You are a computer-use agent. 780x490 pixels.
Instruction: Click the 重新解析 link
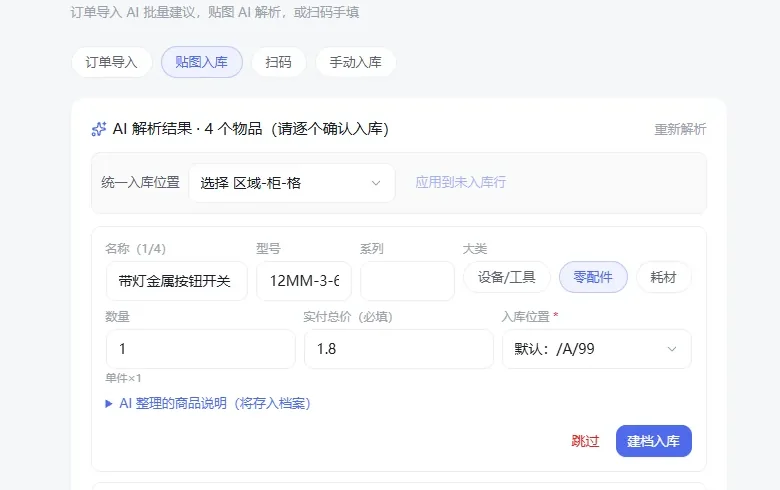pos(680,129)
